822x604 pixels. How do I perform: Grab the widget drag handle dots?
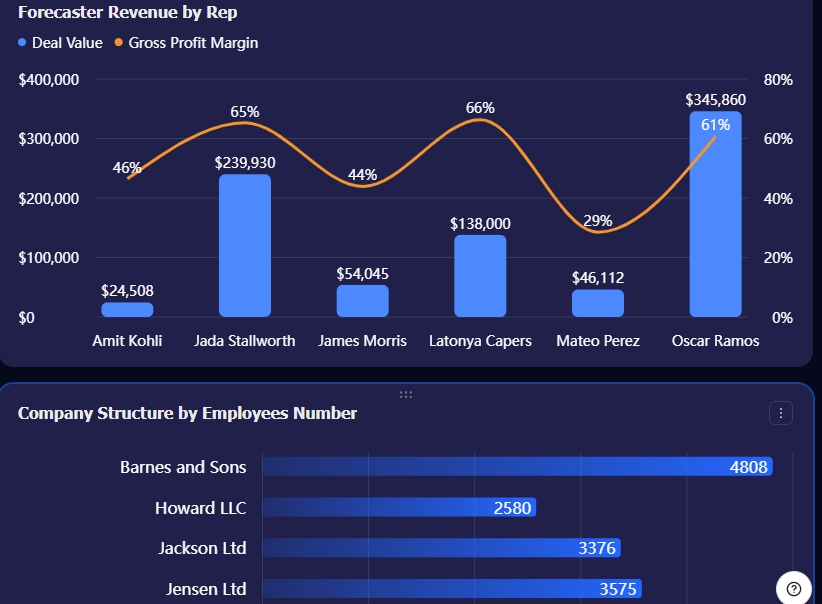[x=406, y=394]
